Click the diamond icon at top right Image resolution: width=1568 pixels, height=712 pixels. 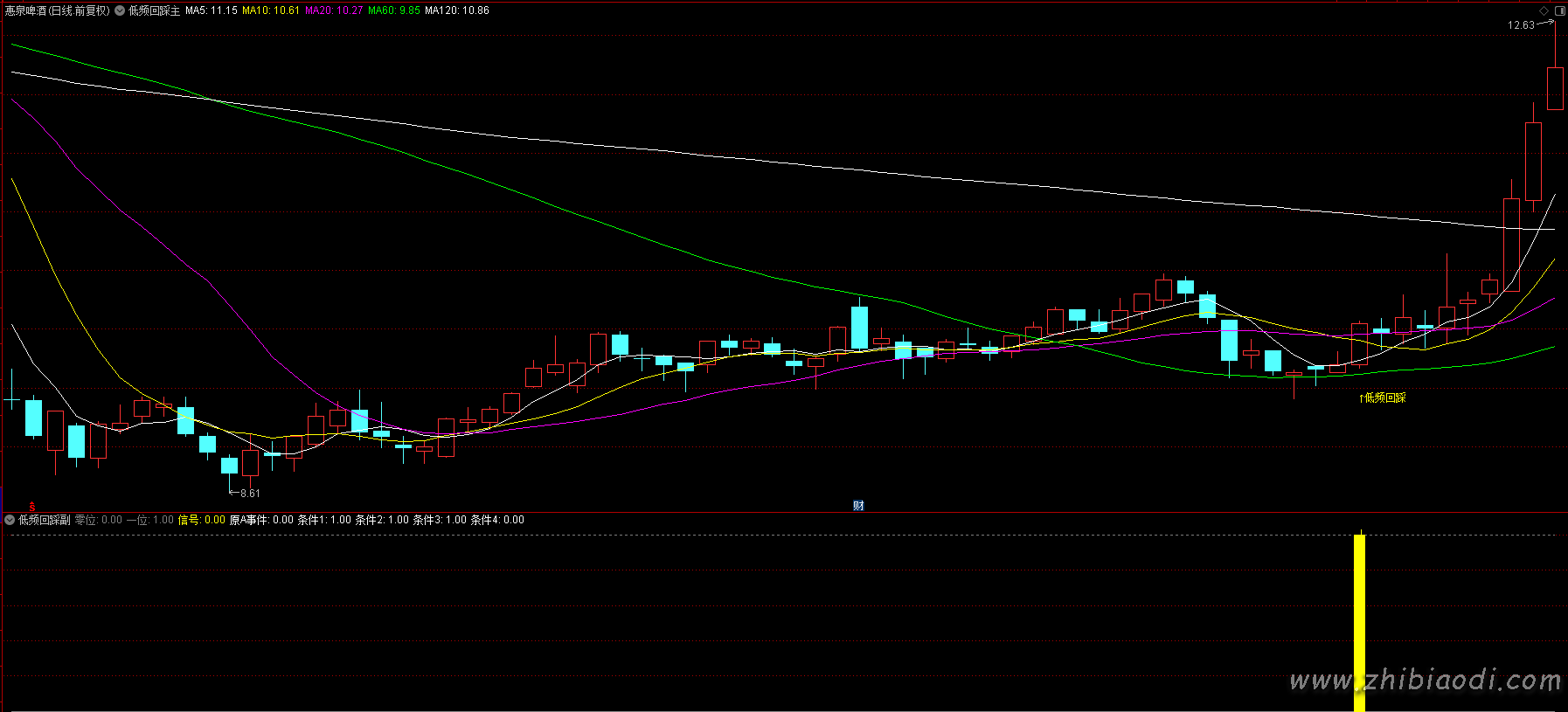coord(1544,10)
